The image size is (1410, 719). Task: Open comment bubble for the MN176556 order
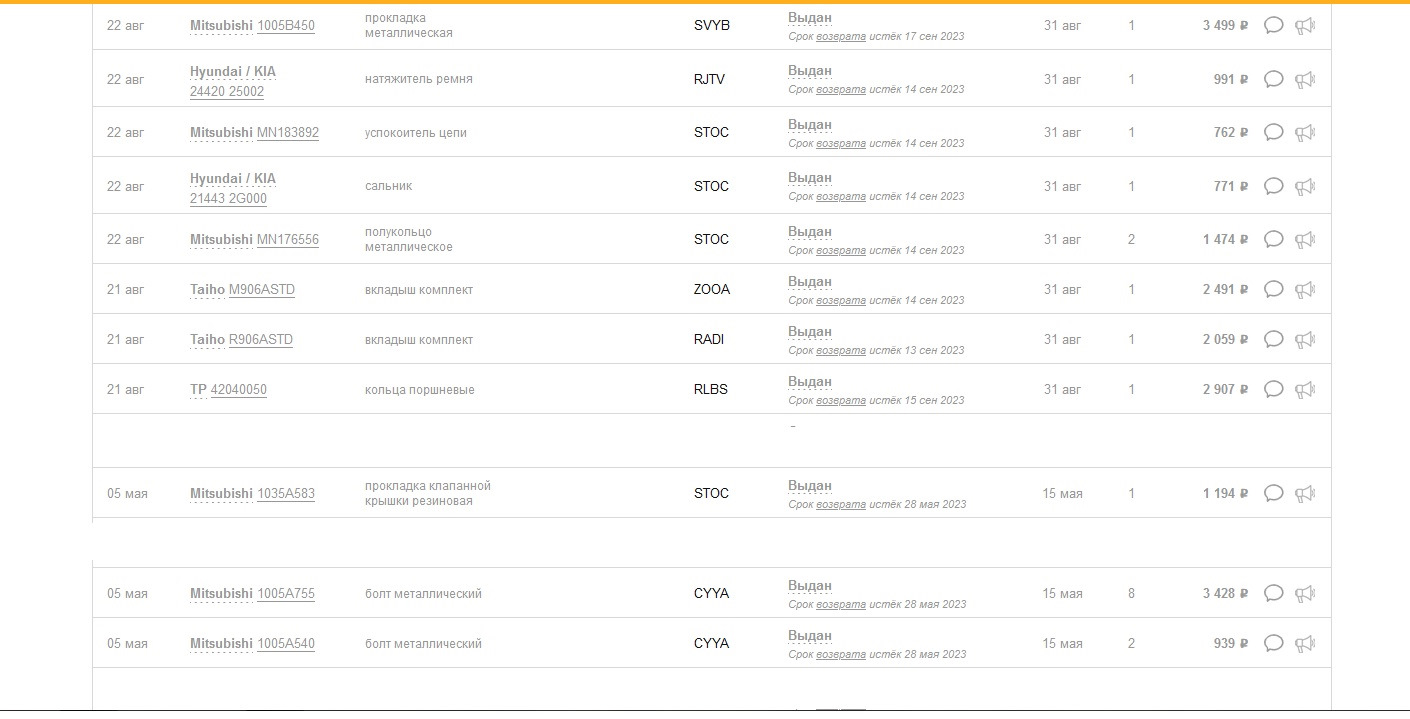point(1273,239)
